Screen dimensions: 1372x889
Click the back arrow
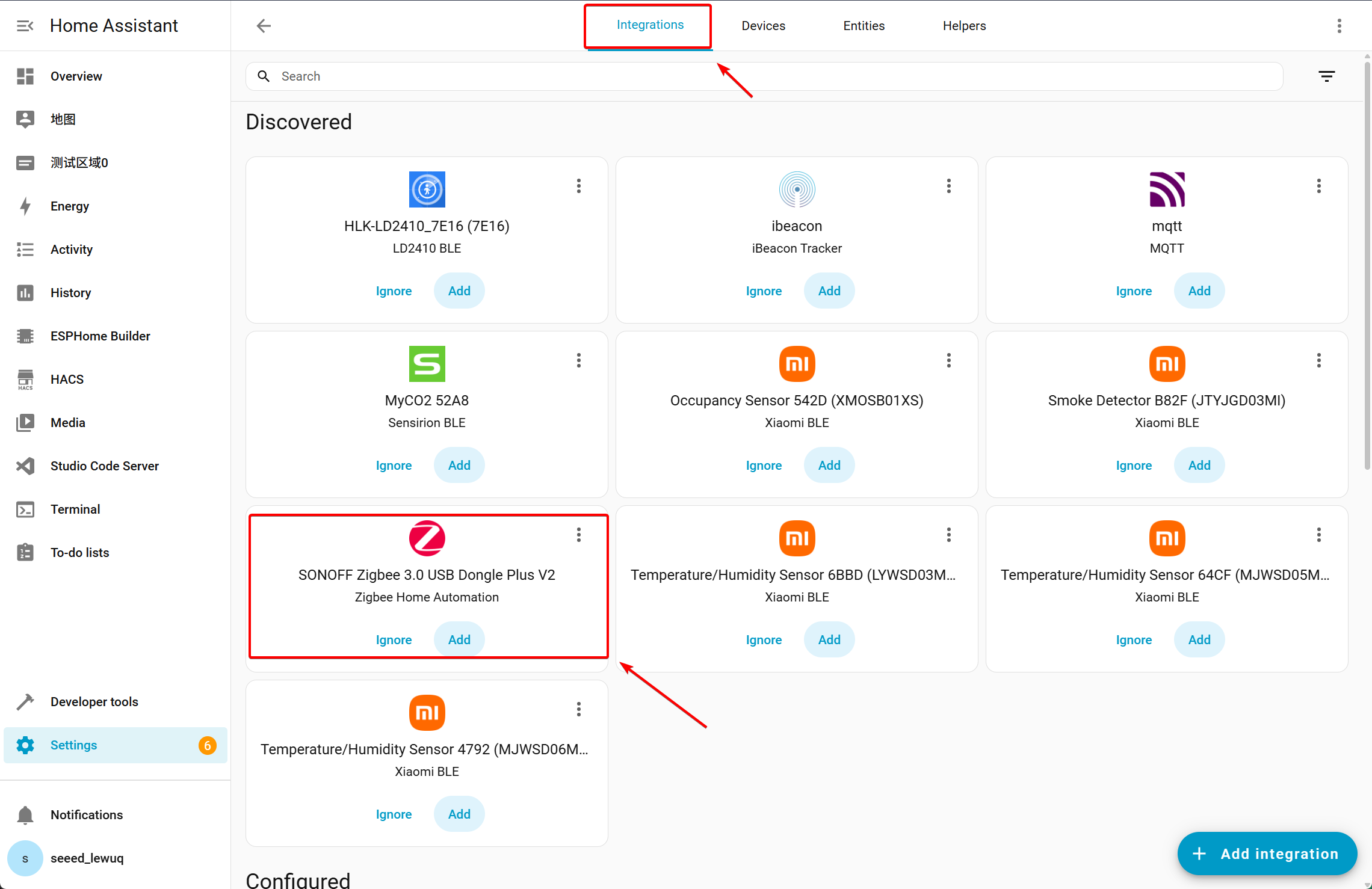pos(264,26)
